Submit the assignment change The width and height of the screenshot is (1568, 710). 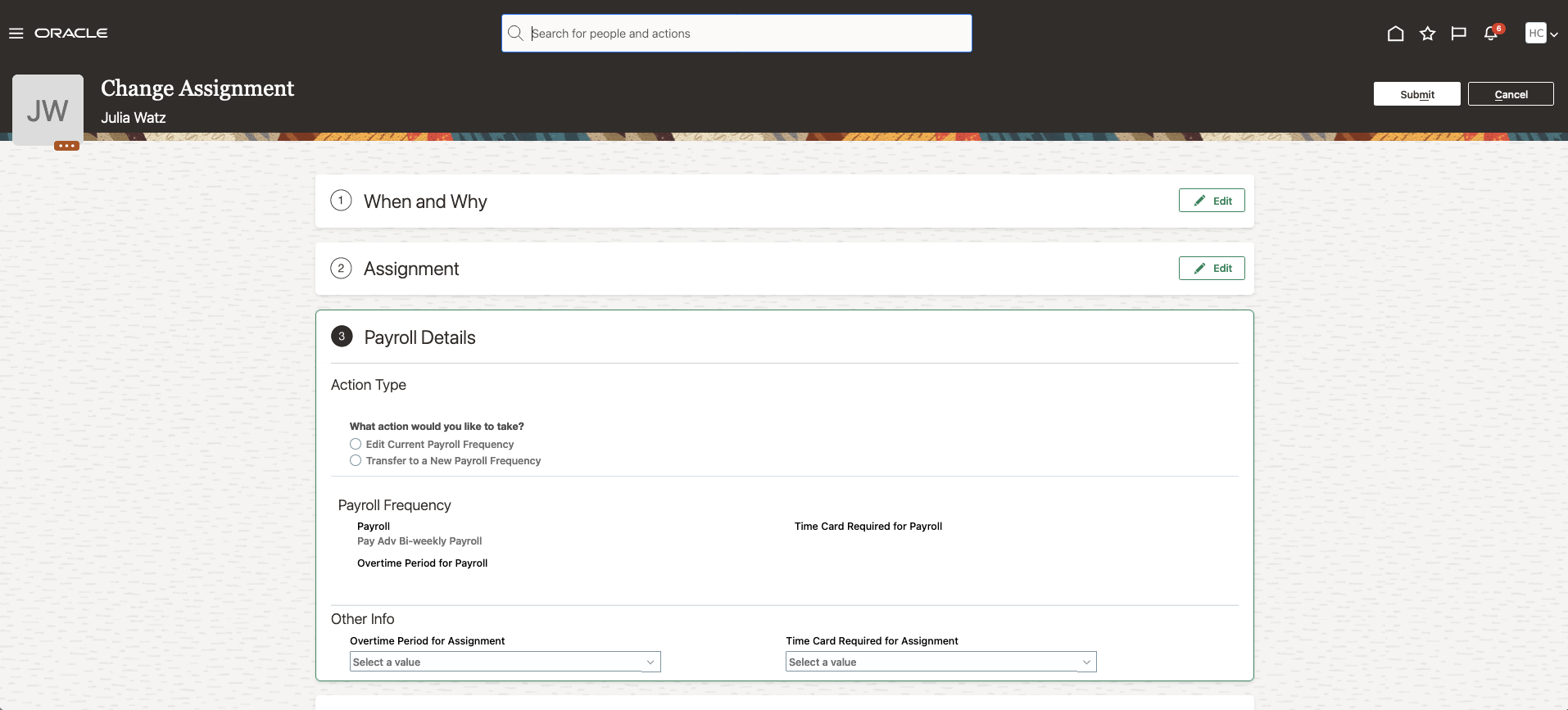click(1416, 94)
